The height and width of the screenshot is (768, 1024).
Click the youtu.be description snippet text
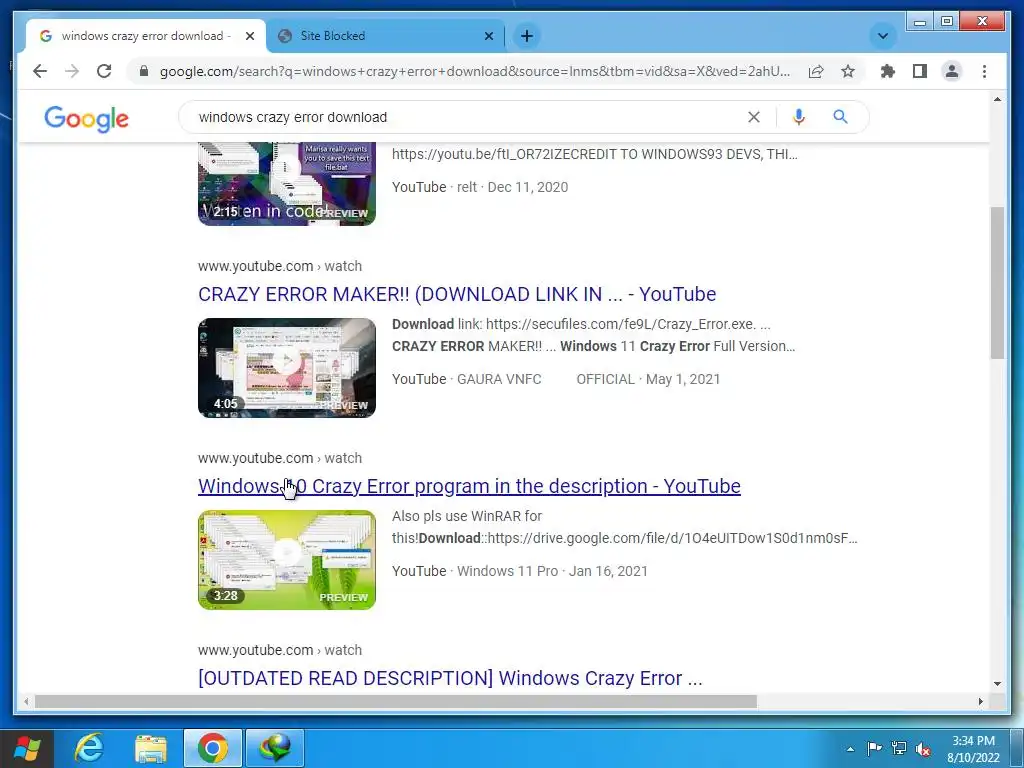pos(594,154)
